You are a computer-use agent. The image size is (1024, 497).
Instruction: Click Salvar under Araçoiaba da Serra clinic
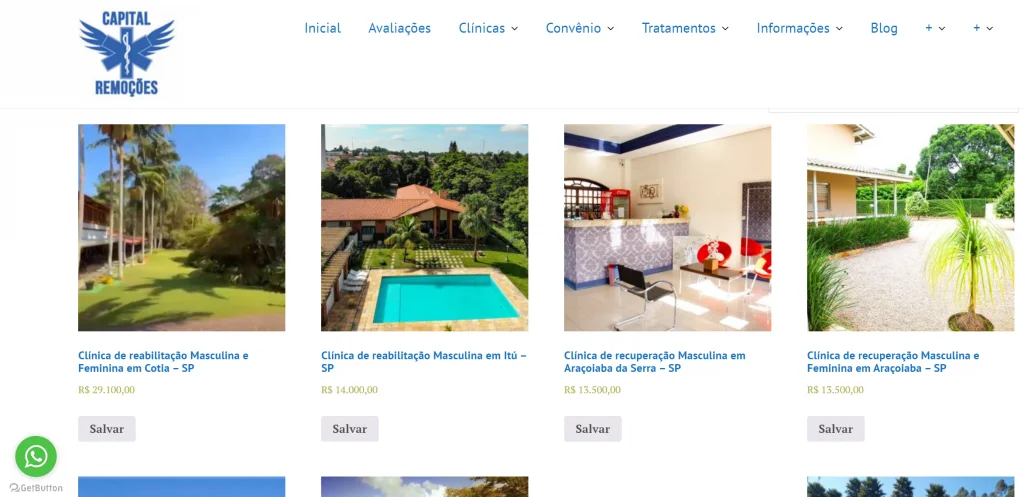pos(593,429)
